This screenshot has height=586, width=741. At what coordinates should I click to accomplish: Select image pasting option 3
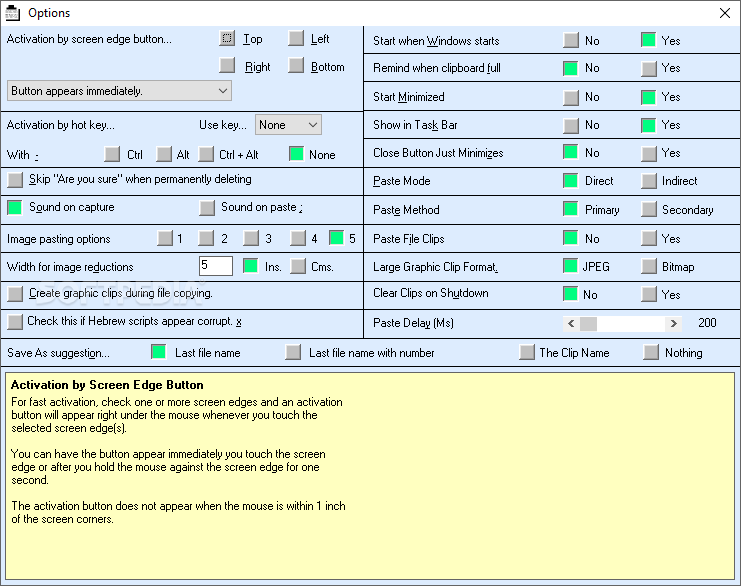pos(251,238)
